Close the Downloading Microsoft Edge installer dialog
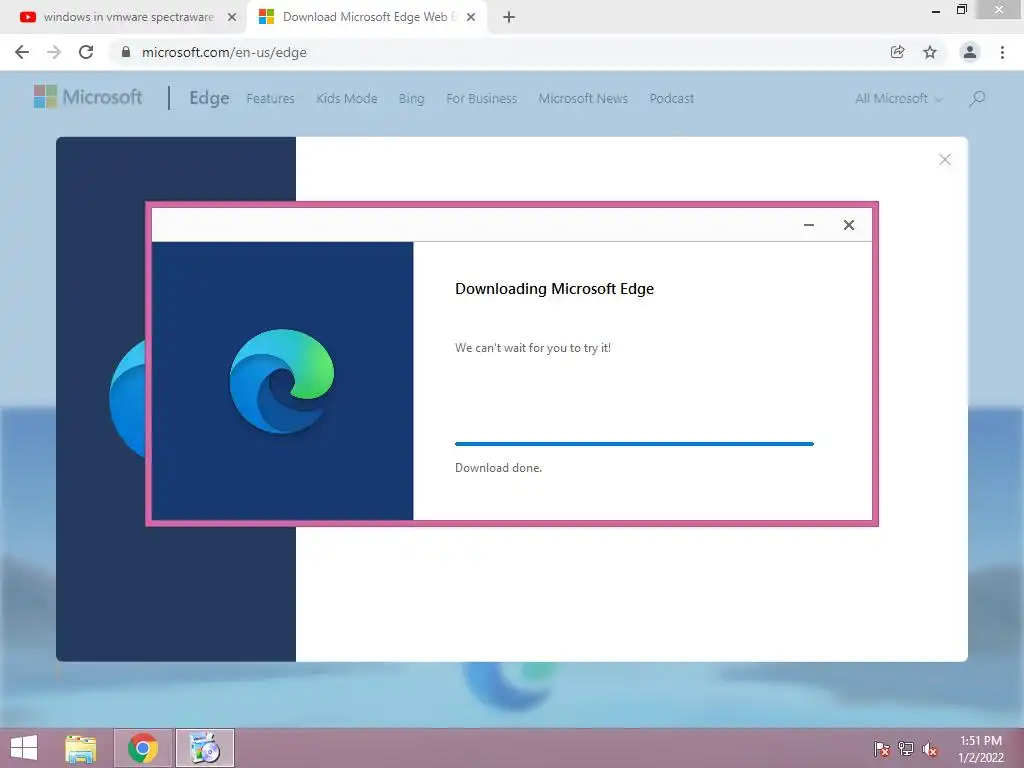 point(848,225)
